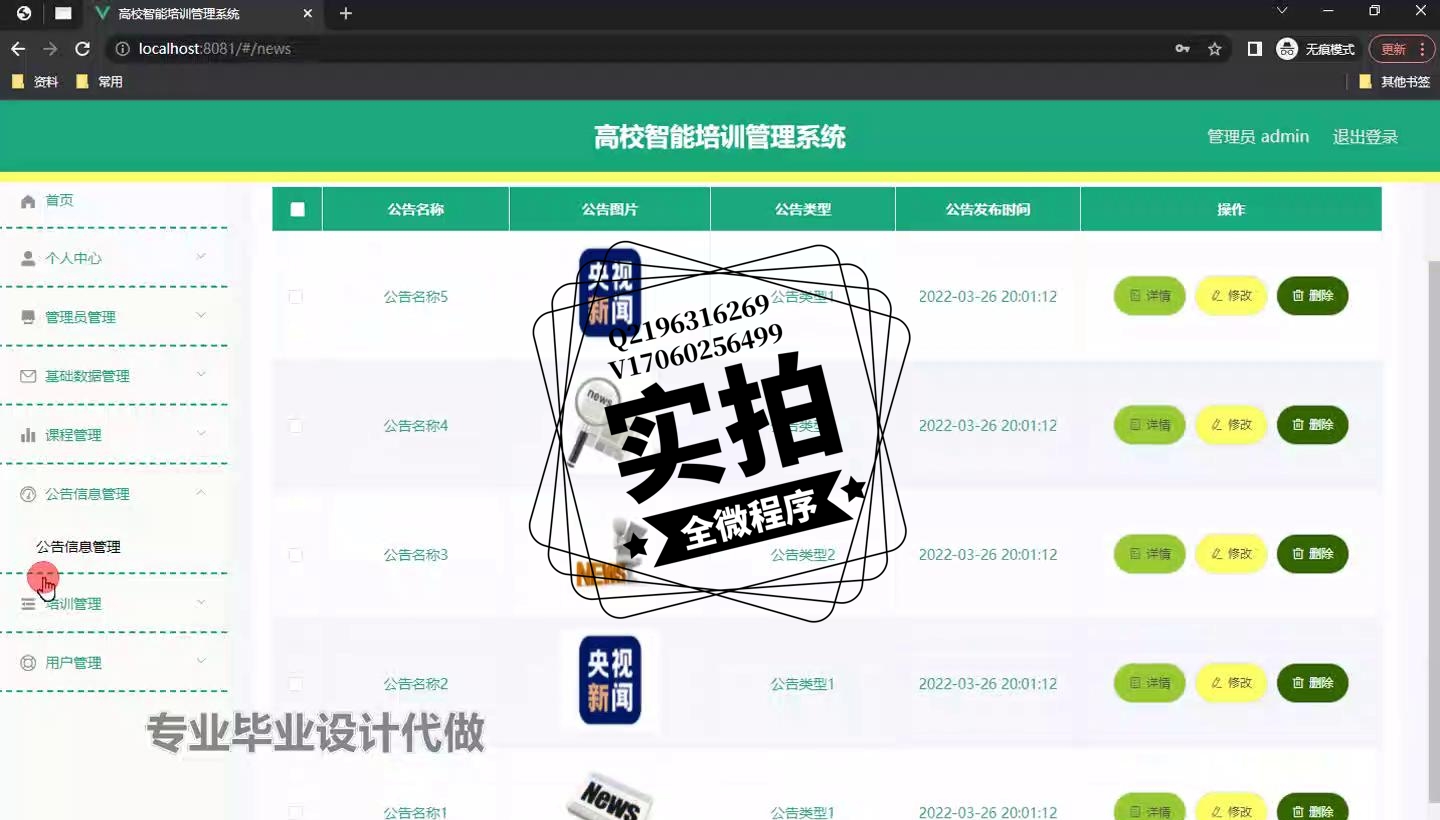Check the checkbox for 公告名称3 row
1440x820 pixels.
pyautogui.click(x=295, y=555)
